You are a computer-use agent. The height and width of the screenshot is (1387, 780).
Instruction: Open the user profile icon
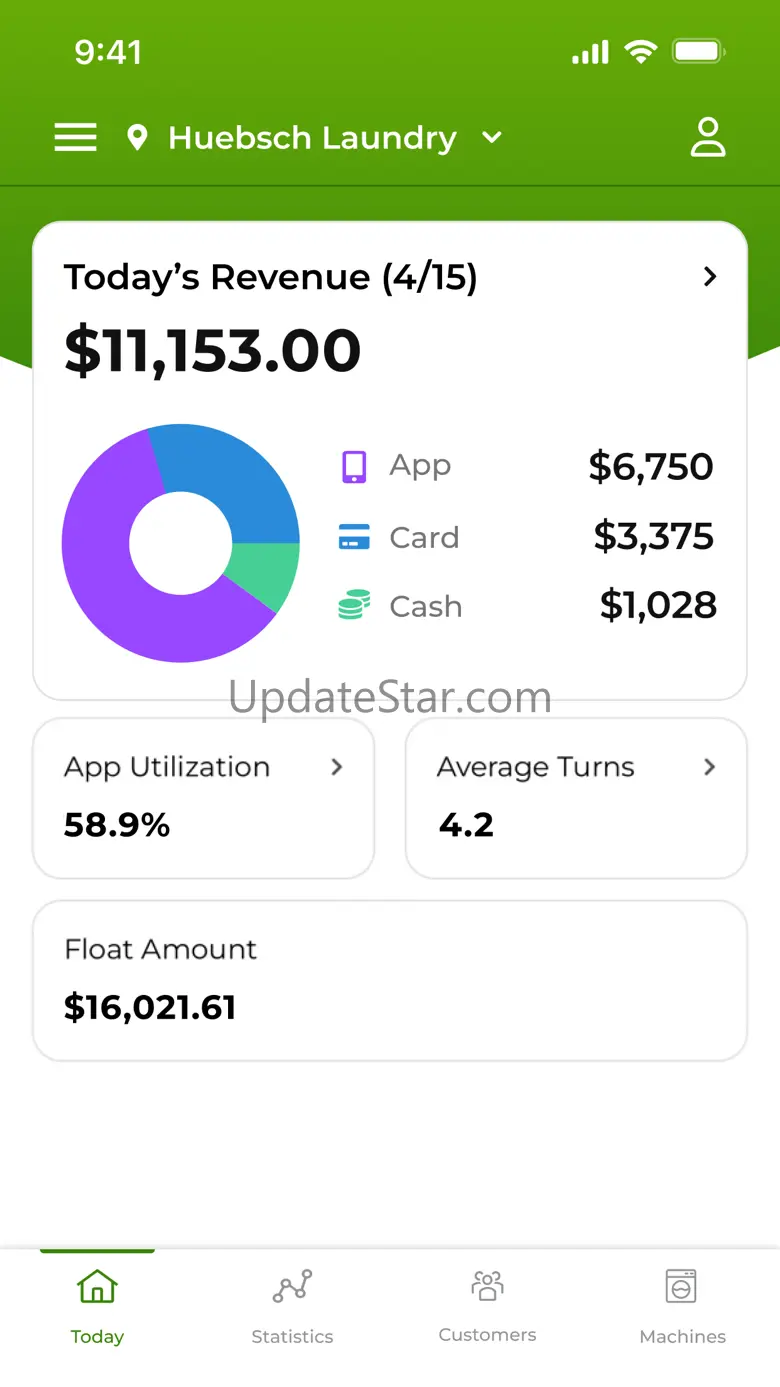708,137
